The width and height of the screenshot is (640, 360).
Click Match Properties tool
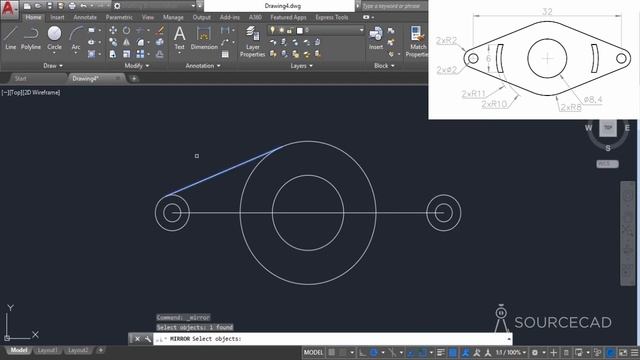(x=416, y=41)
